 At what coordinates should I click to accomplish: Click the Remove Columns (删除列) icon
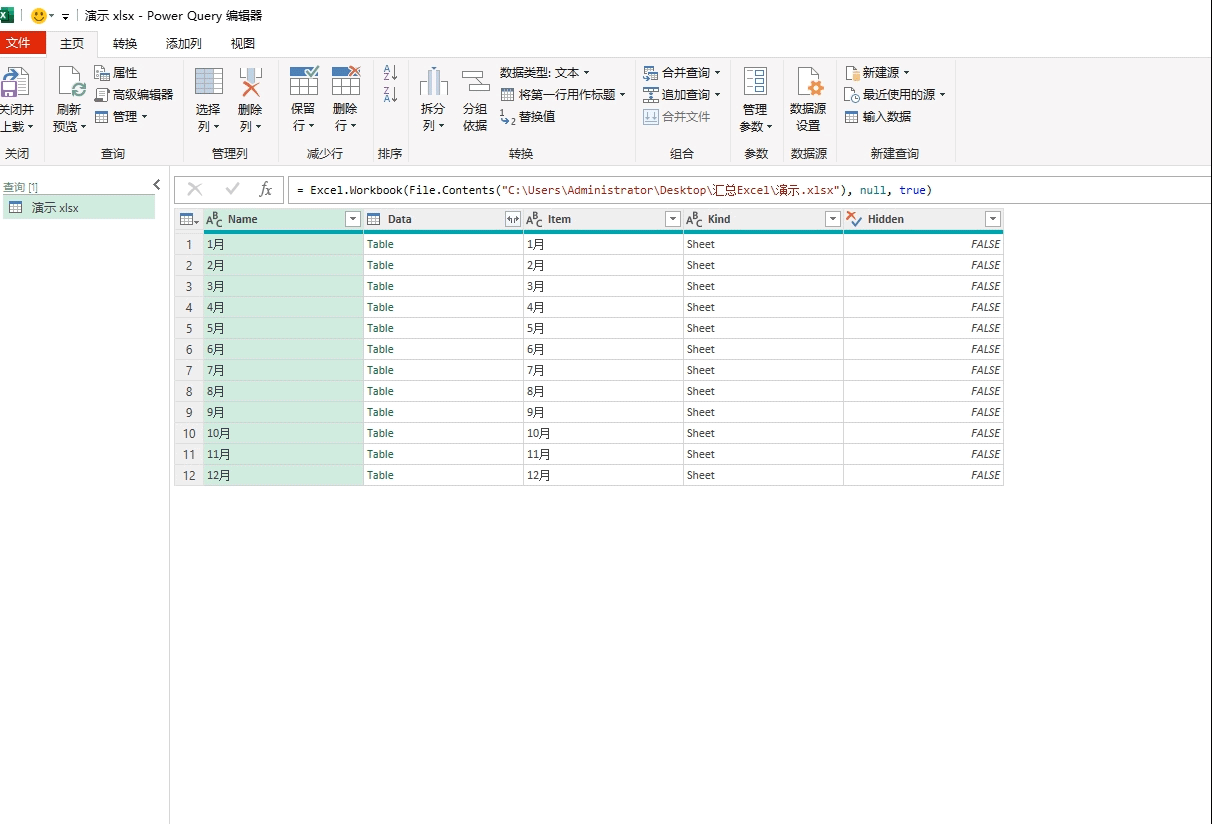(x=250, y=82)
